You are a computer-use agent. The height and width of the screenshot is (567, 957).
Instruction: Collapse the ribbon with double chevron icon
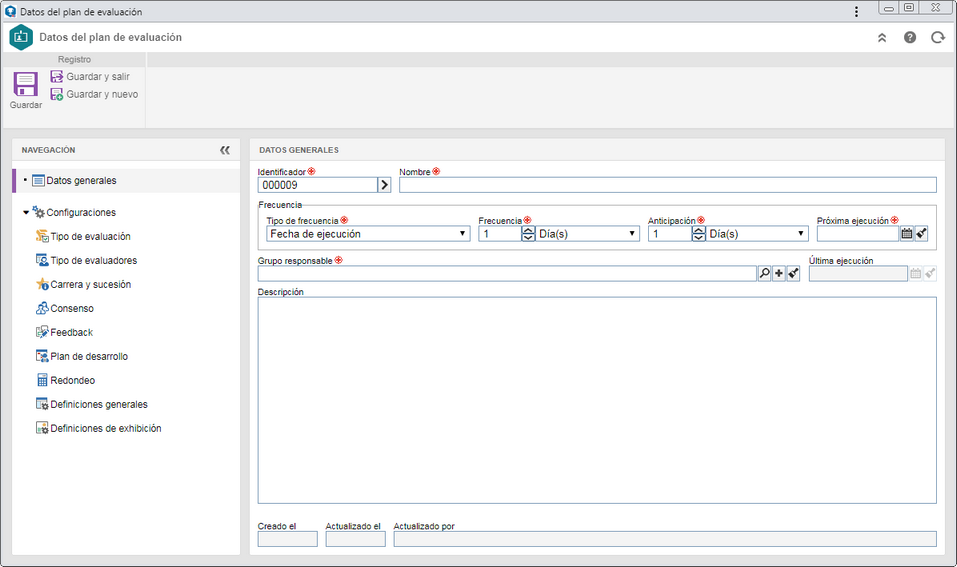[881, 38]
